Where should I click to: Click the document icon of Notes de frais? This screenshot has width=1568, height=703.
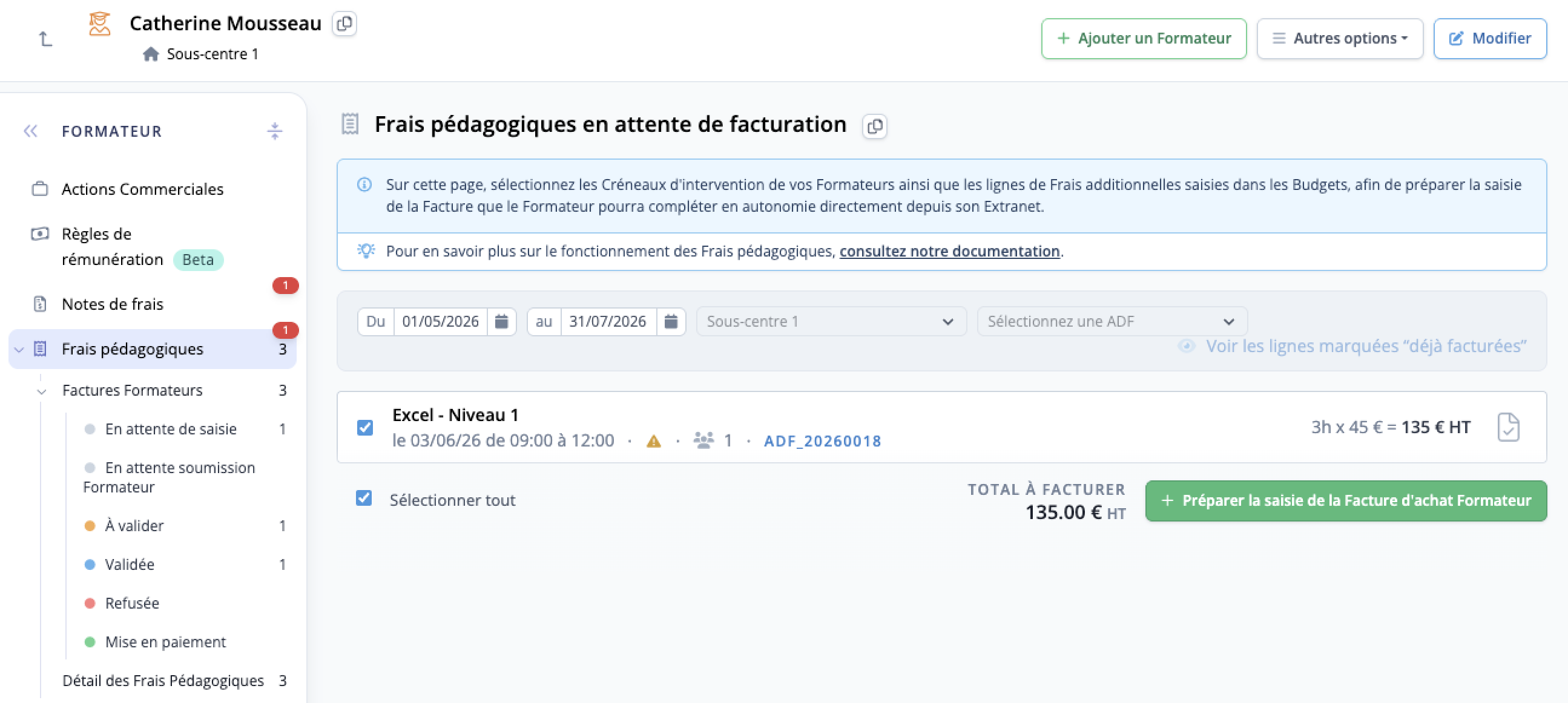click(x=40, y=304)
